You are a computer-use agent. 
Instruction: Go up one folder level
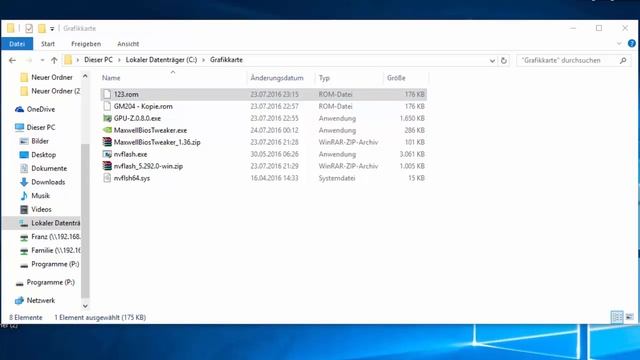[54, 60]
